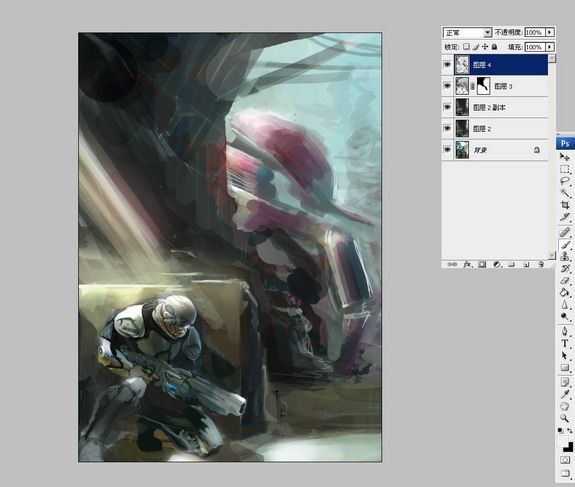The height and width of the screenshot is (487, 575).
Task: Toggle visibility of layer 3
Action: [x=447, y=86]
